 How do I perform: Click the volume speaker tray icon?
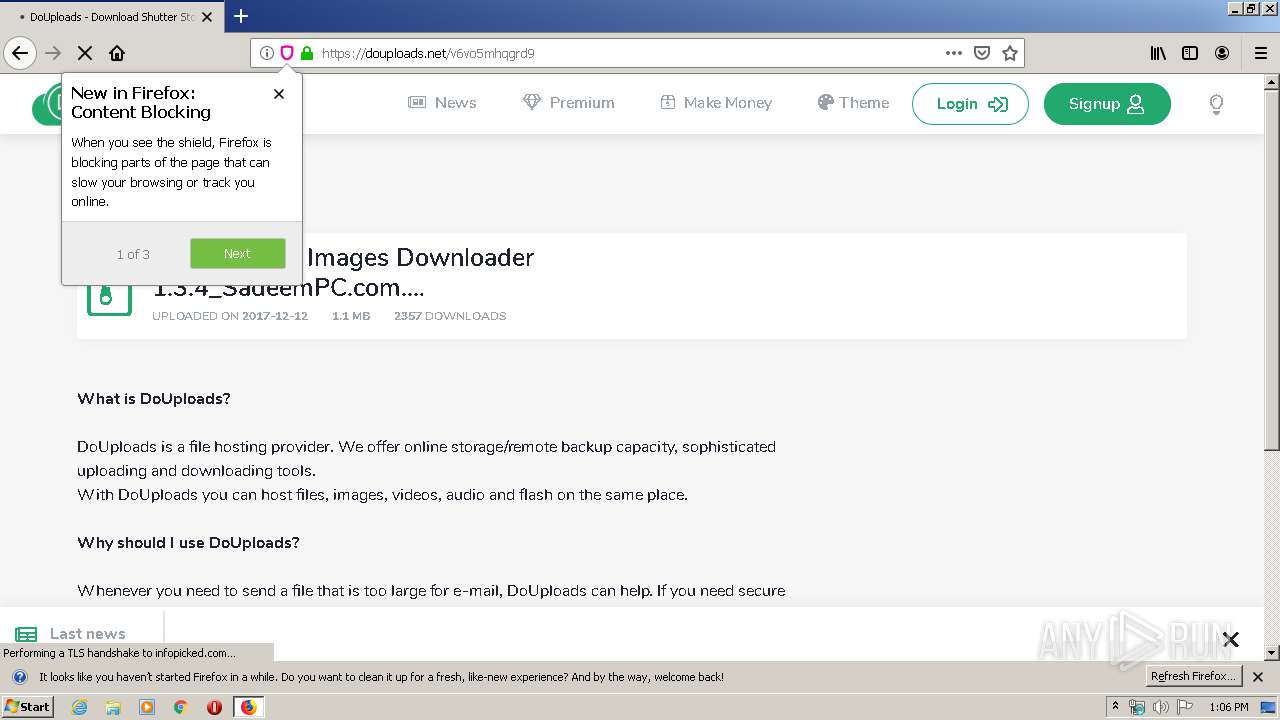point(1161,707)
